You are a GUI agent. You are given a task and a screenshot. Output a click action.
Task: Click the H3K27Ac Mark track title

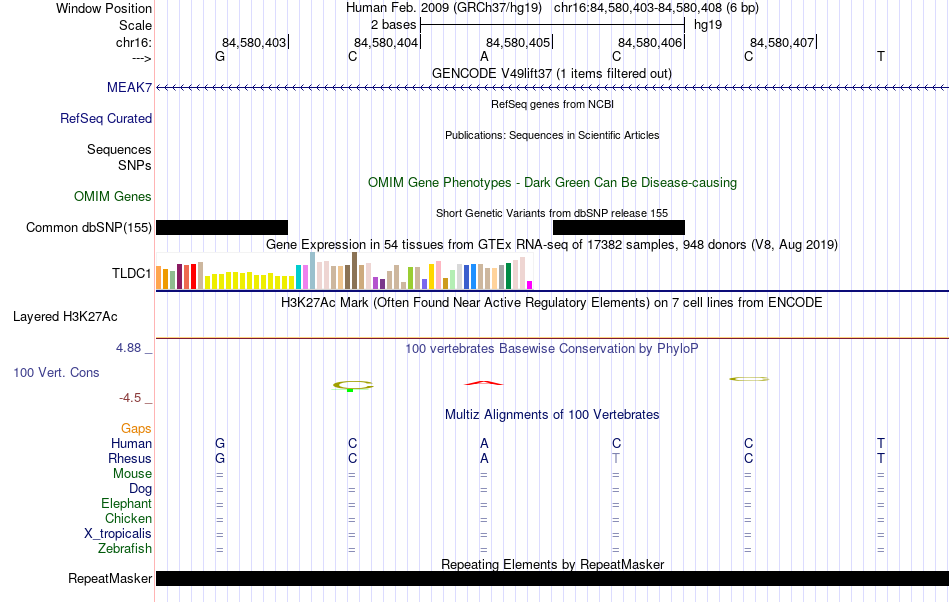(x=552, y=302)
